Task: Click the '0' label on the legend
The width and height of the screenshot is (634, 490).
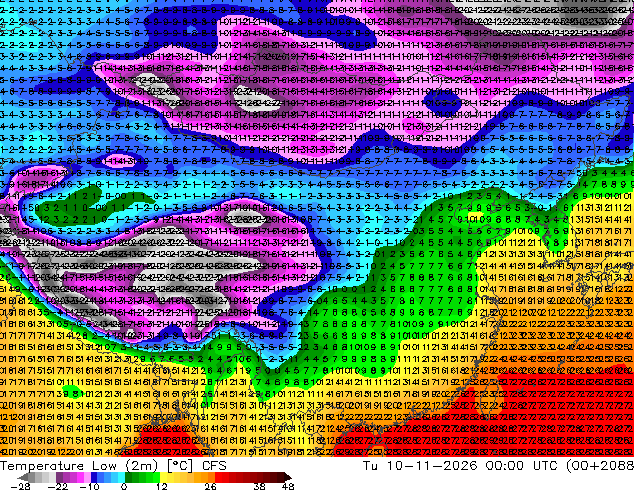Action: pyautogui.click(x=124, y=486)
